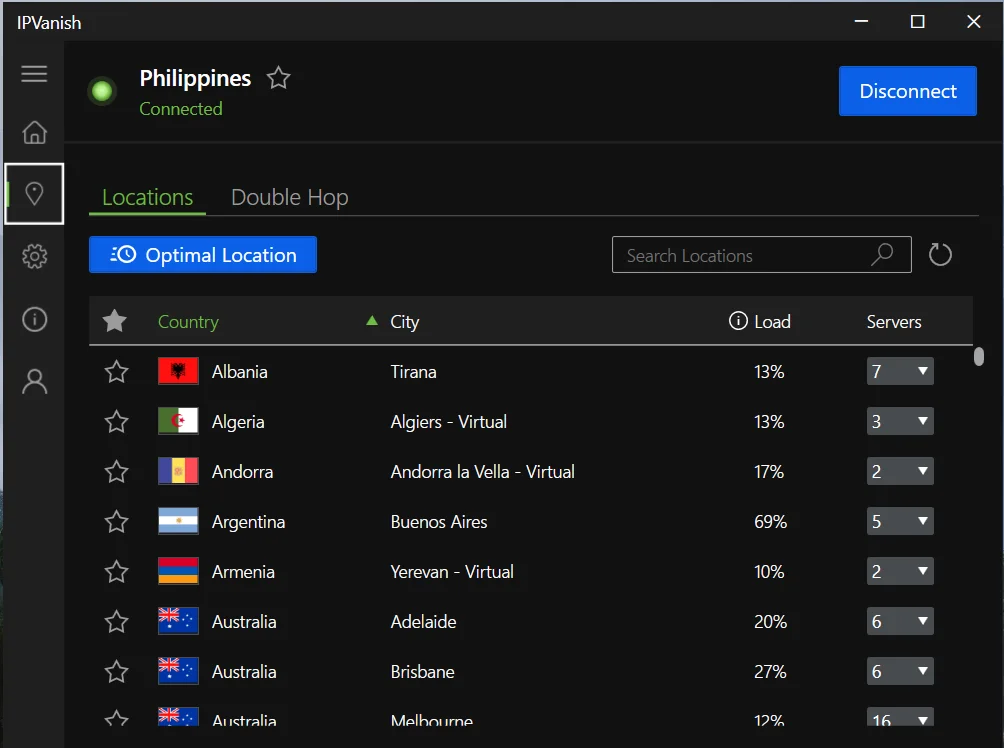The width and height of the screenshot is (1004, 748).
Task: Click the locations list scrollbar thumb
Action: 978,356
